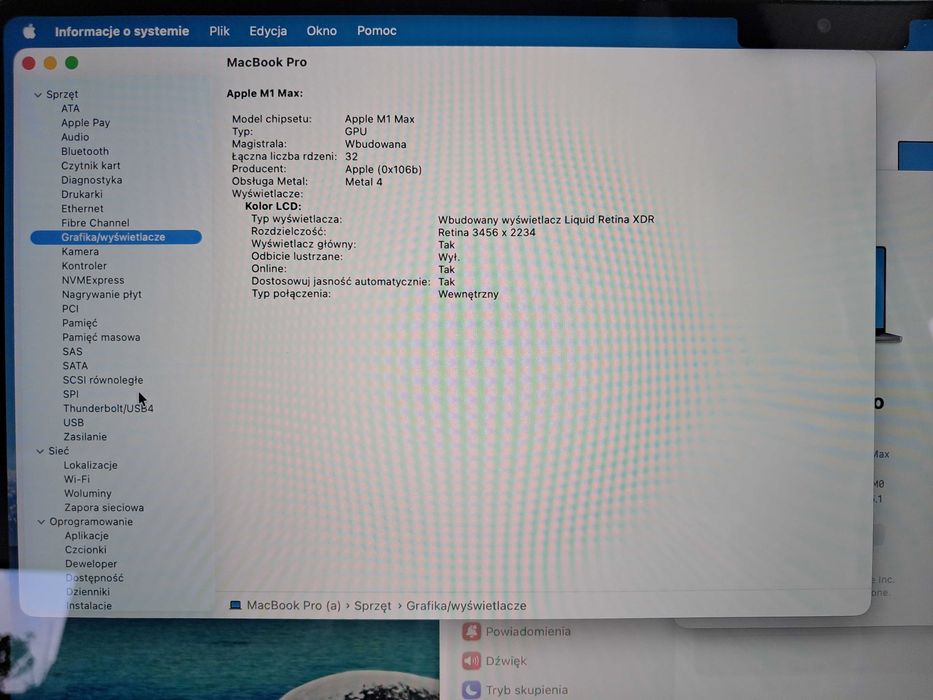Click the red close window button
Viewport: 933px width, 700px height.
(29, 63)
